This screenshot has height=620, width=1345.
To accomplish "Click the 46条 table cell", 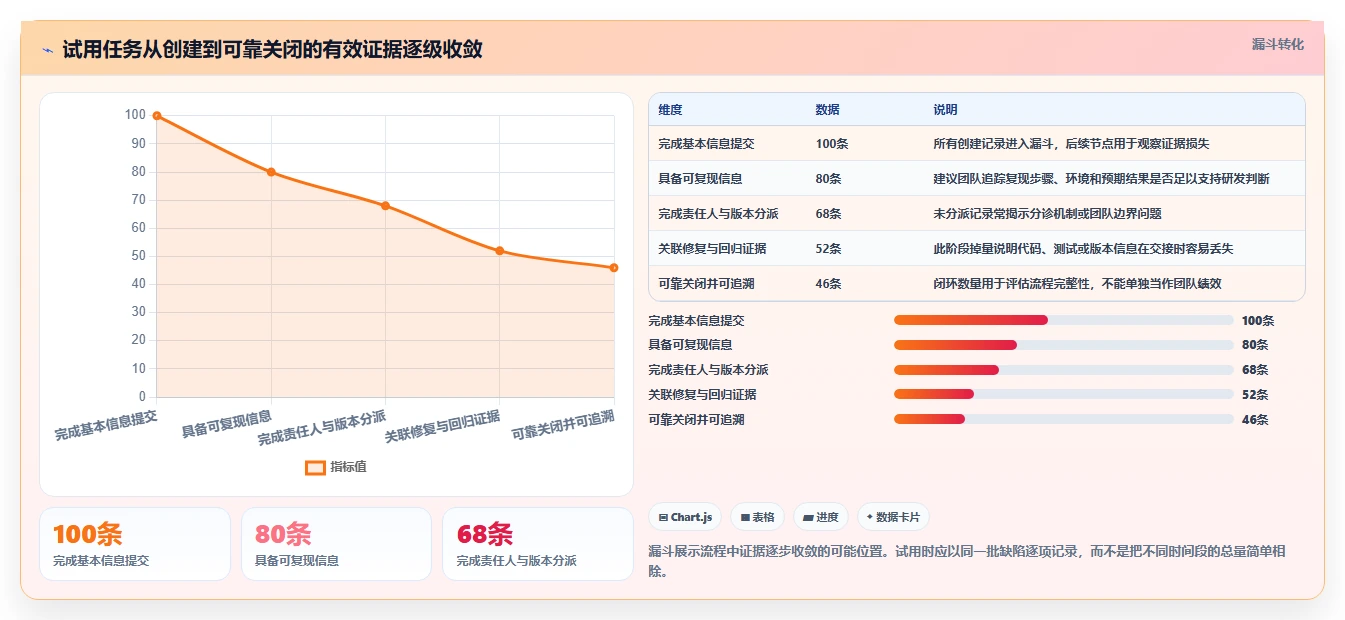I will click(828, 284).
